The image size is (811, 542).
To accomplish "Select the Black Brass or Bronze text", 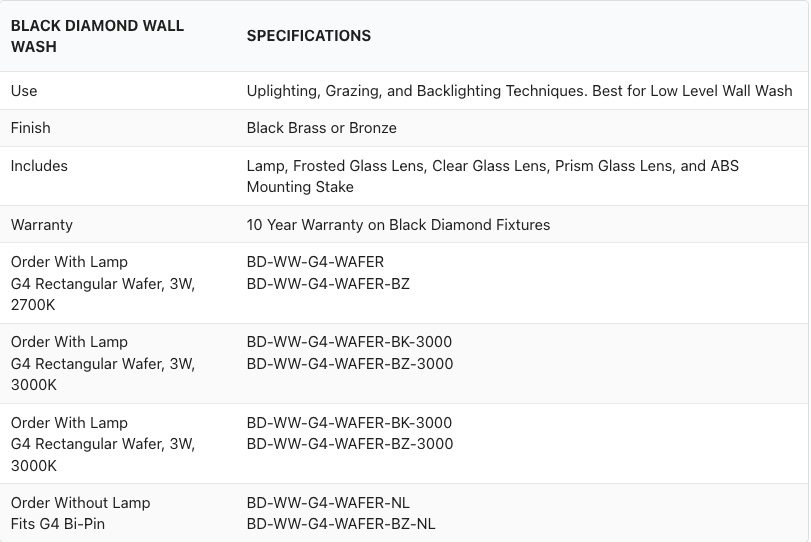I will tap(321, 128).
